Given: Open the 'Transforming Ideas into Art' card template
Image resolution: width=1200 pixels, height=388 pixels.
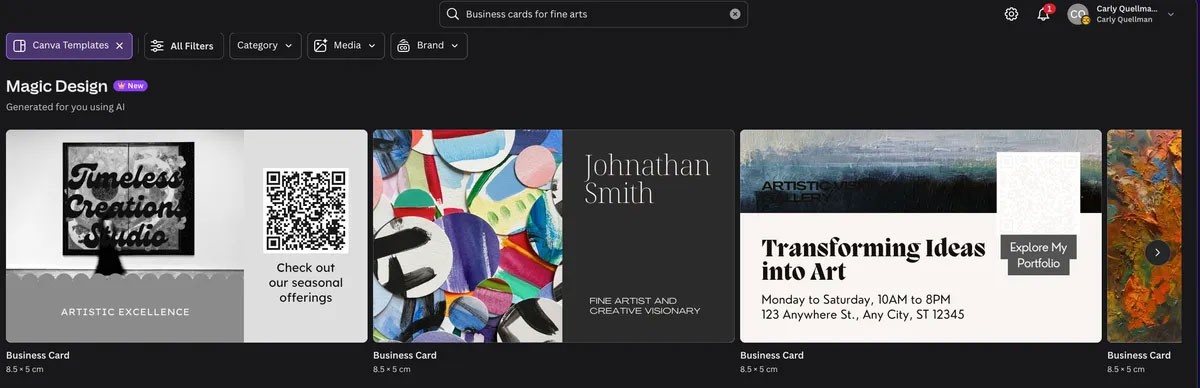Looking at the screenshot, I should [921, 236].
